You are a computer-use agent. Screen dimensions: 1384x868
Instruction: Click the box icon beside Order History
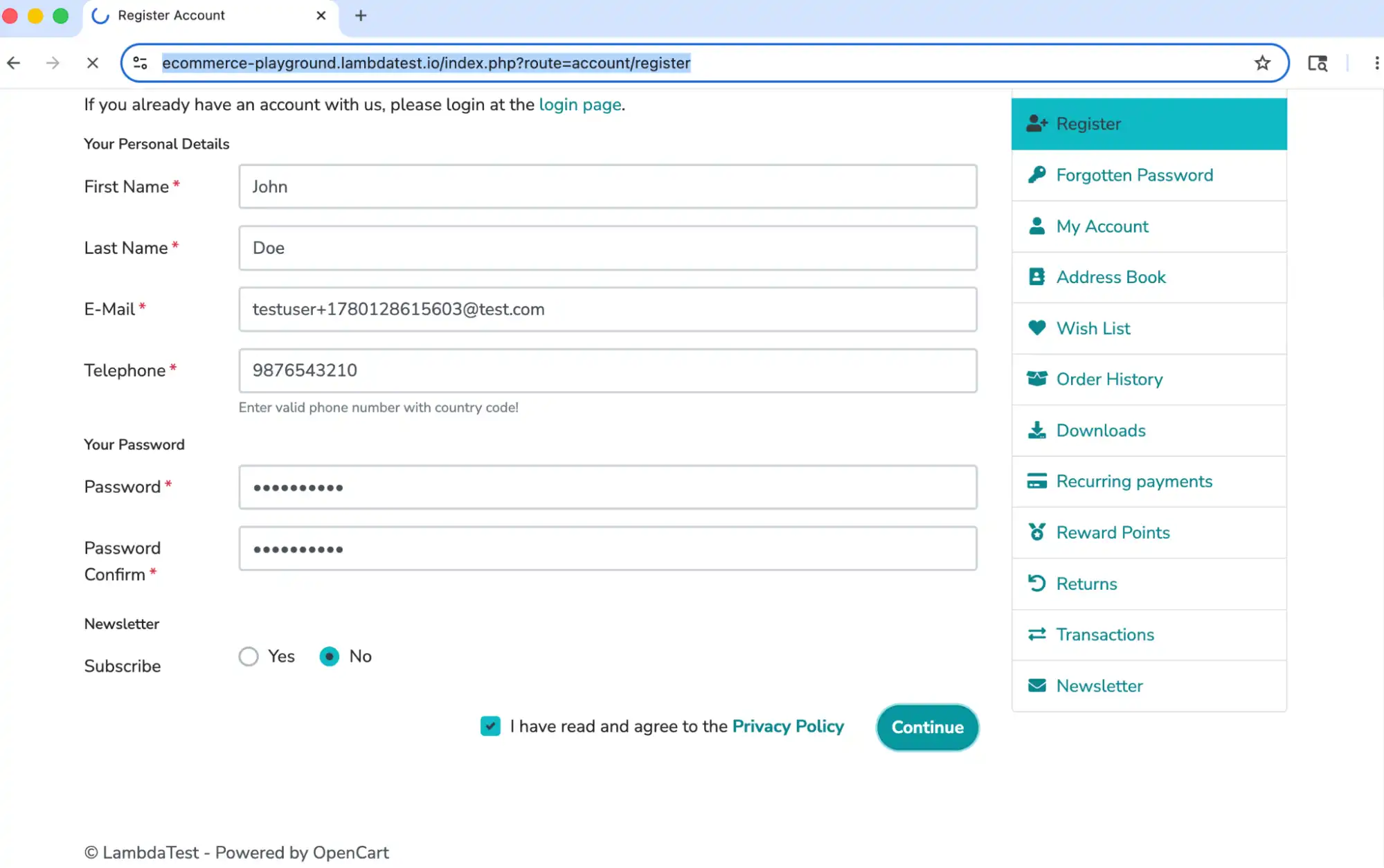(1036, 379)
